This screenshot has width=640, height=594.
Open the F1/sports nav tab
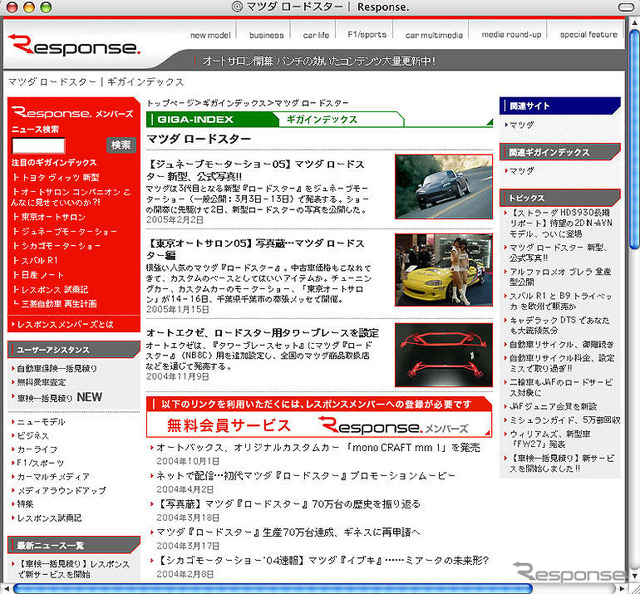pos(367,35)
